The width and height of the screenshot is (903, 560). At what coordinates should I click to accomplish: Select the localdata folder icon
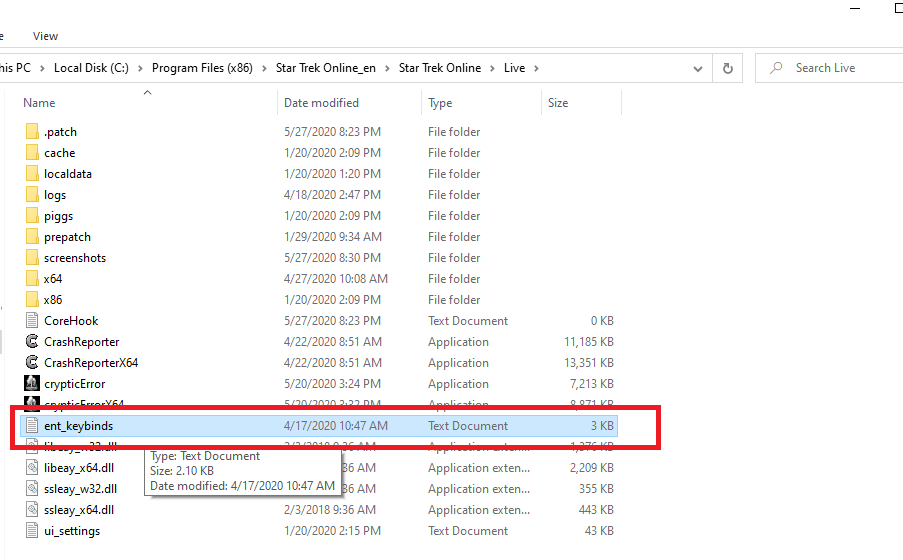[32, 173]
